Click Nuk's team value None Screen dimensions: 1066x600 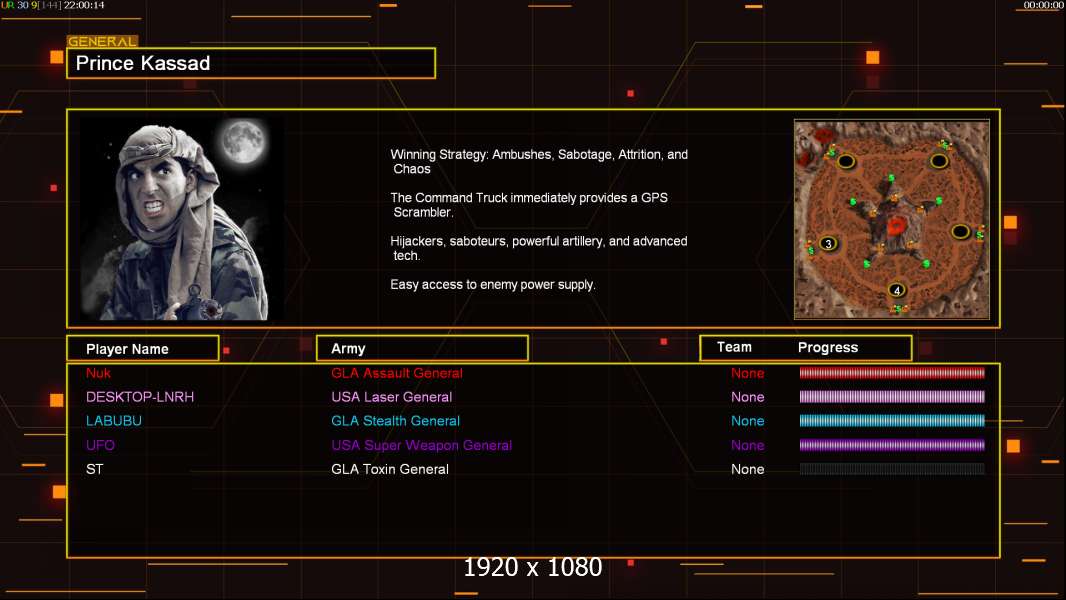pos(747,373)
